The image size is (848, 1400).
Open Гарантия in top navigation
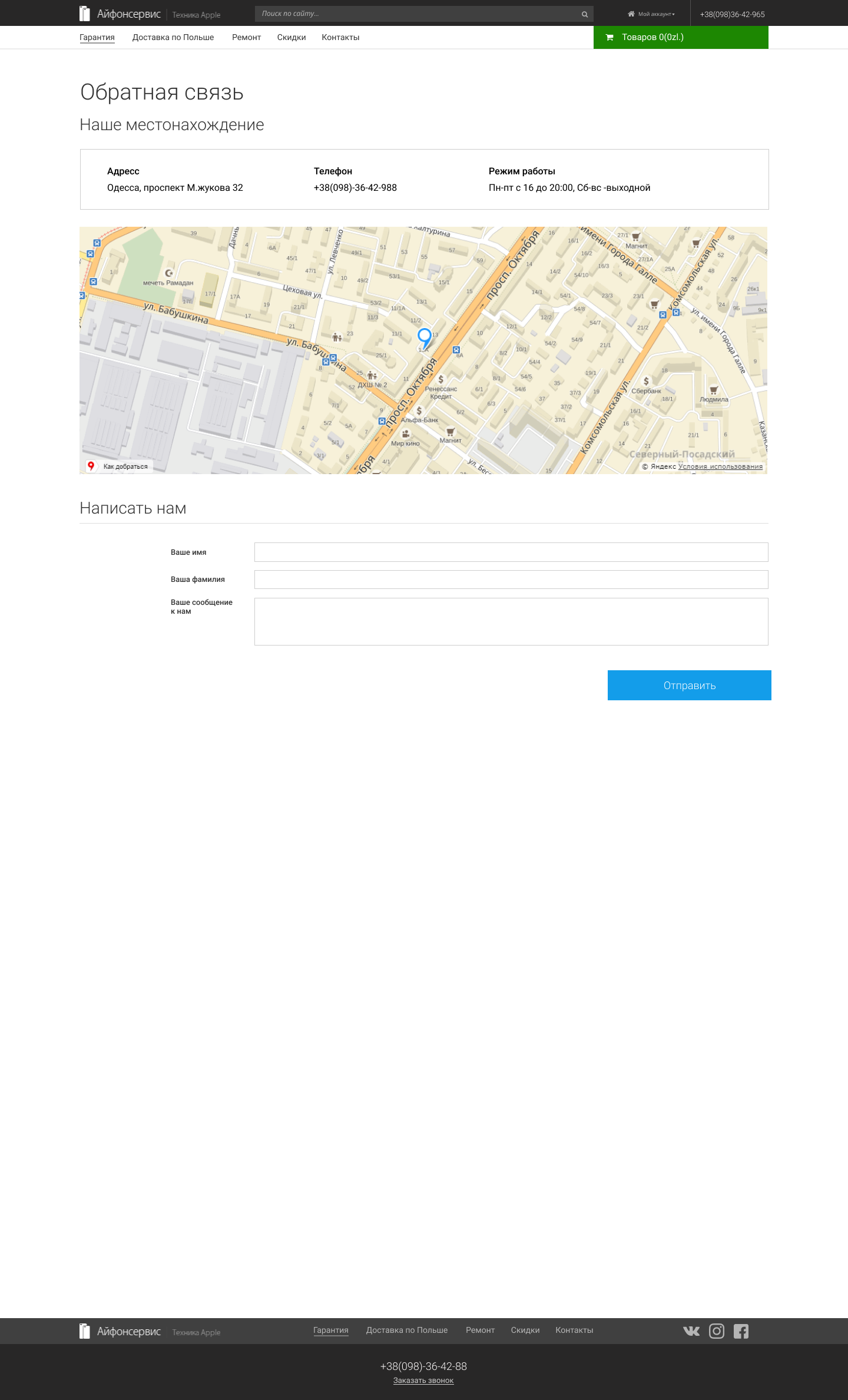click(97, 37)
